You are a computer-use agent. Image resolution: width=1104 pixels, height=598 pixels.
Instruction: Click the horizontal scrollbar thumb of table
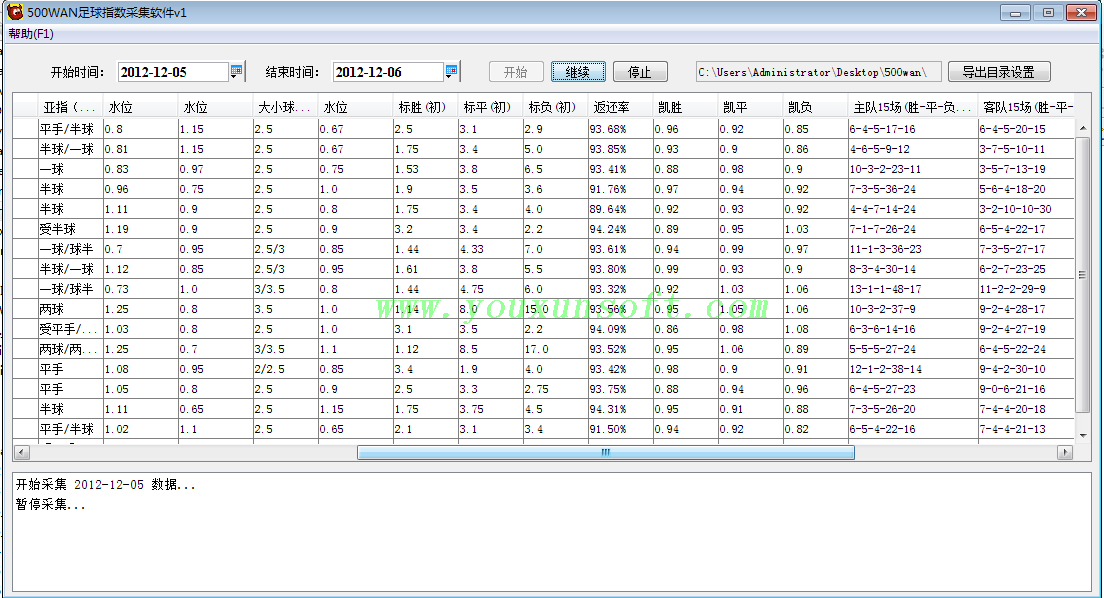click(x=606, y=452)
